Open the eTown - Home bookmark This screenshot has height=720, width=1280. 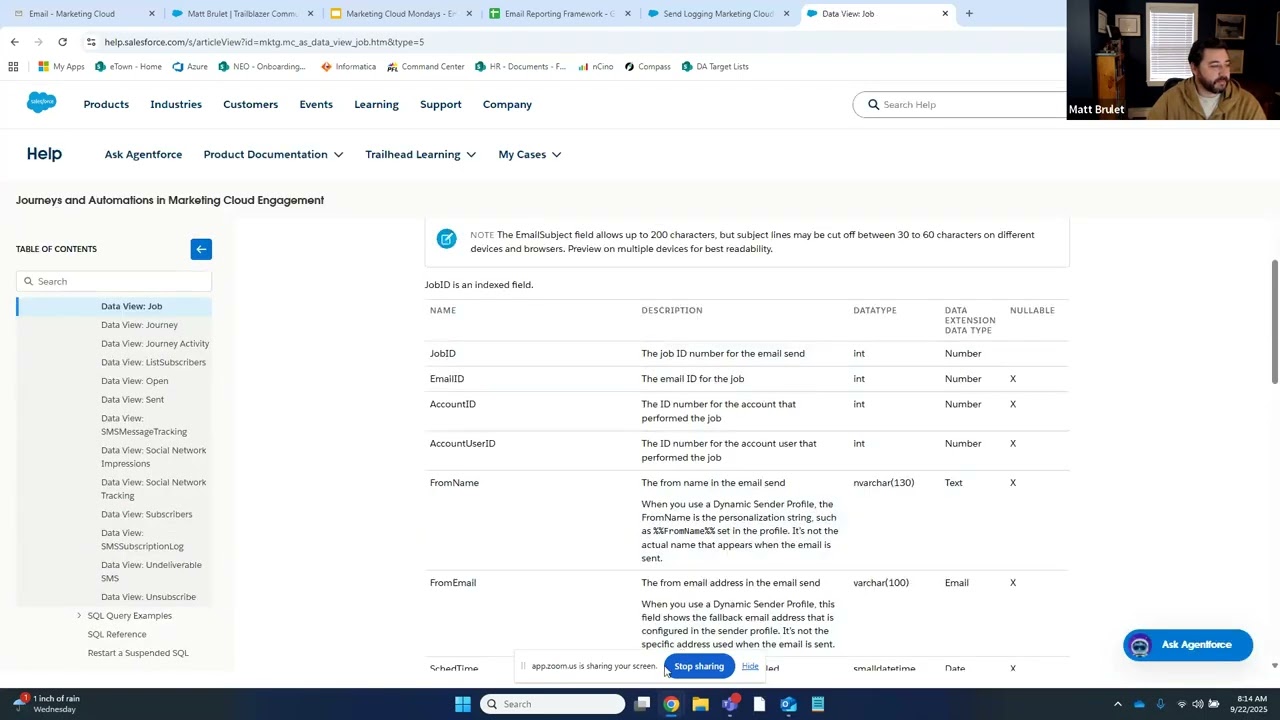point(128,67)
